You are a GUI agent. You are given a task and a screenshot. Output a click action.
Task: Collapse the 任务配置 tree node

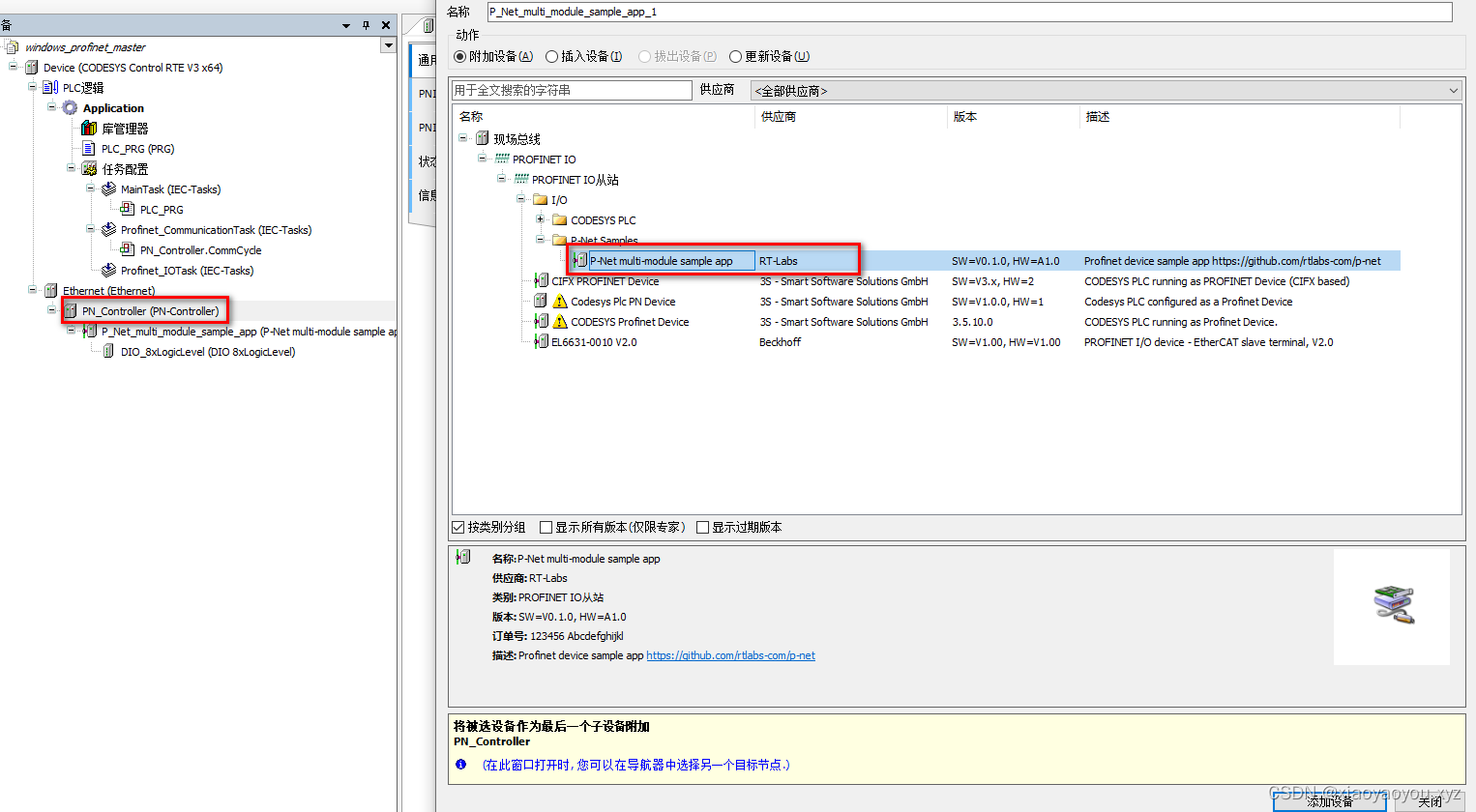[72, 168]
